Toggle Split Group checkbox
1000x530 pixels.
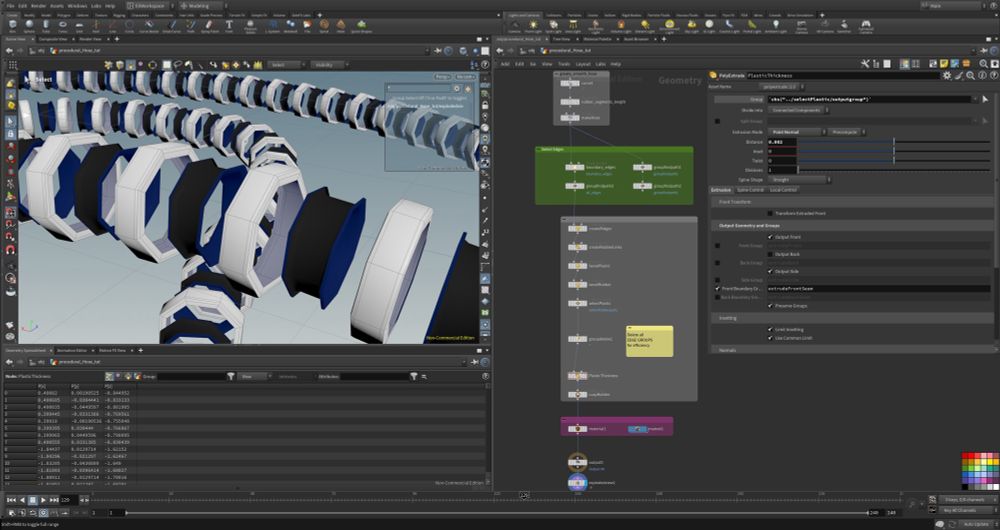717,121
